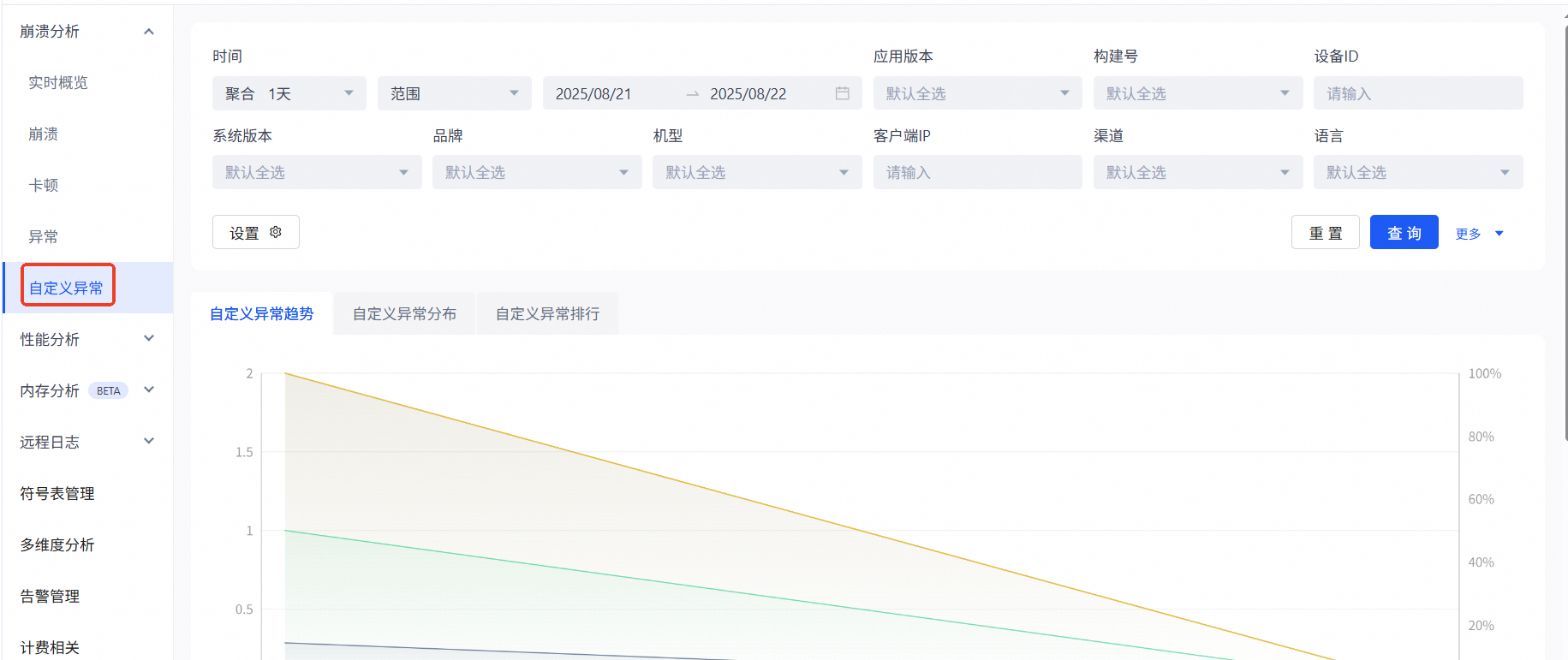Click the blue 查询 button

tap(1404, 232)
